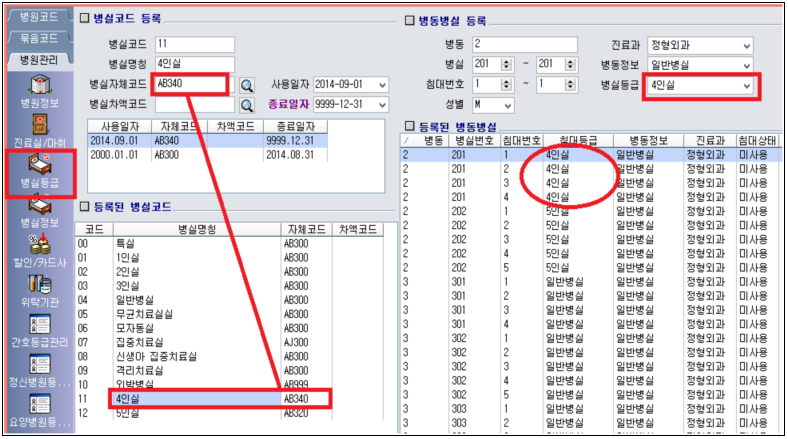The height and width of the screenshot is (439, 788).
Task: Expand the 사용일자 date dropdown
Action: pyautogui.click(x=379, y=85)
